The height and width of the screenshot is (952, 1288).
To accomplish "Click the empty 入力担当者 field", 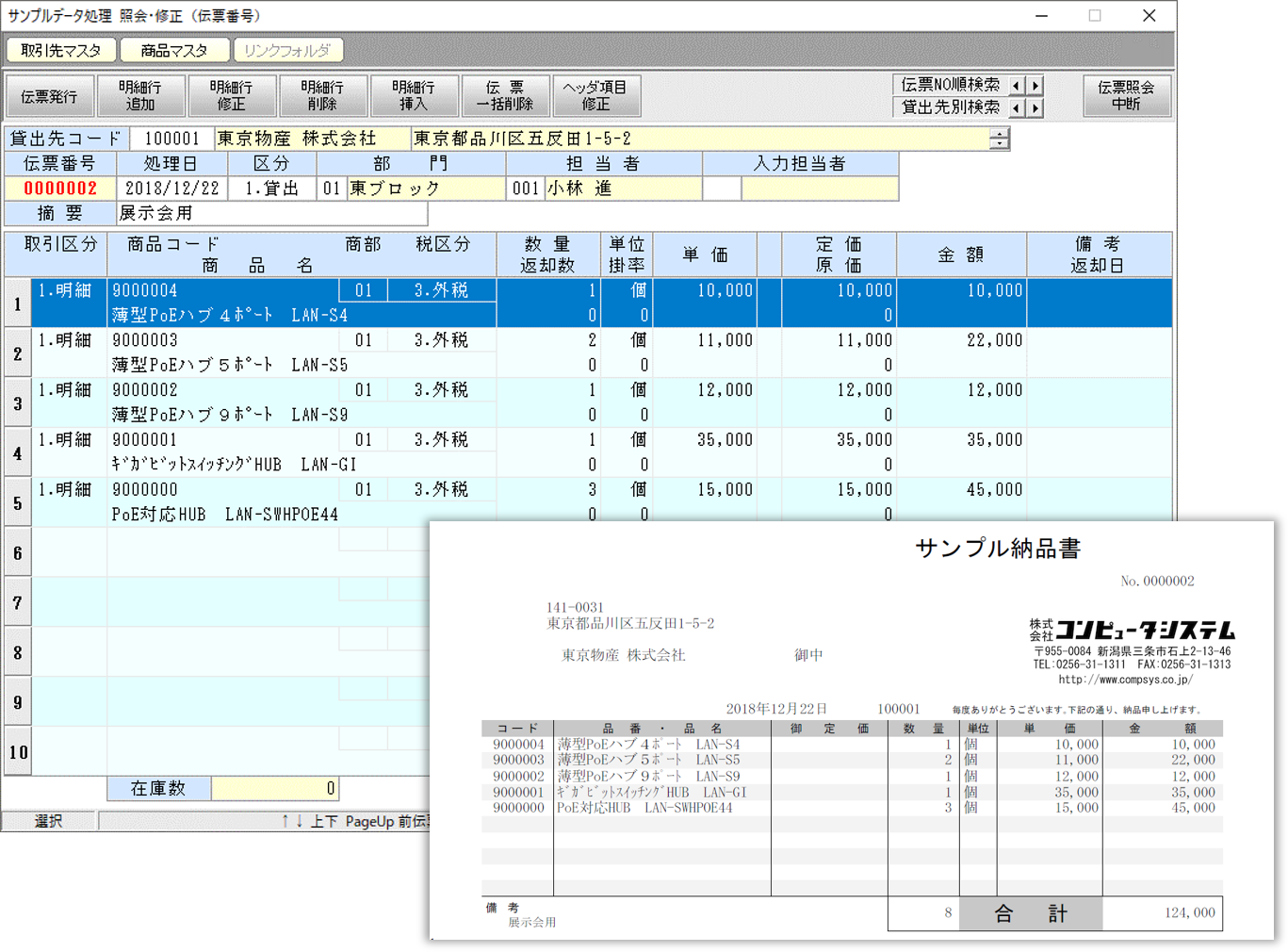I will pos(819,189).
